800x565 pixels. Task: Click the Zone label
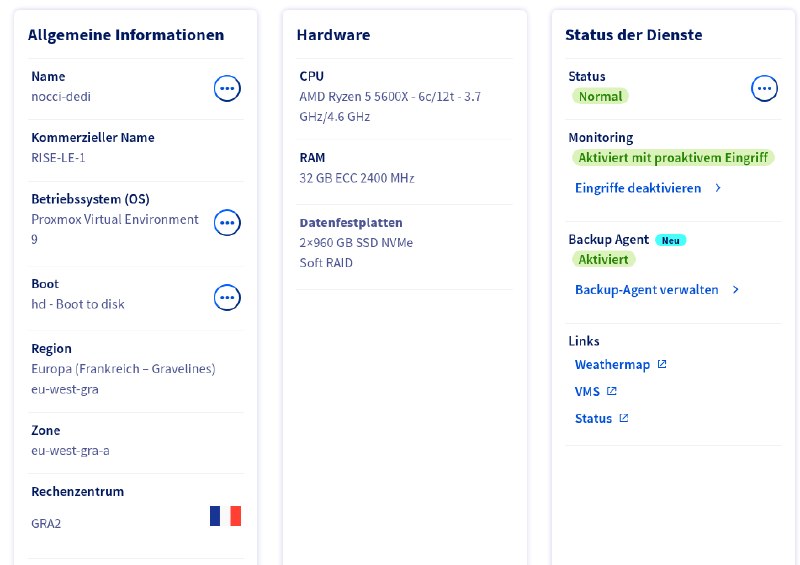pyautogui.click(x=45, y=430)
